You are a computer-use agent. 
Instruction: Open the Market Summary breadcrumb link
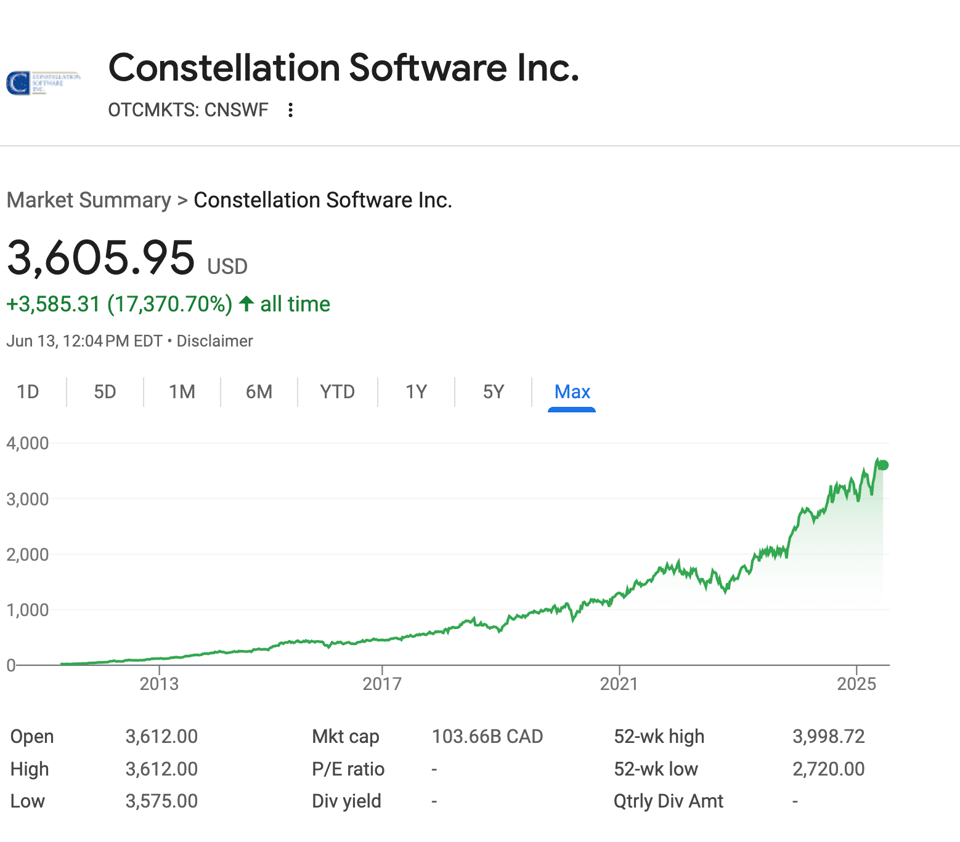click(88, 200)
